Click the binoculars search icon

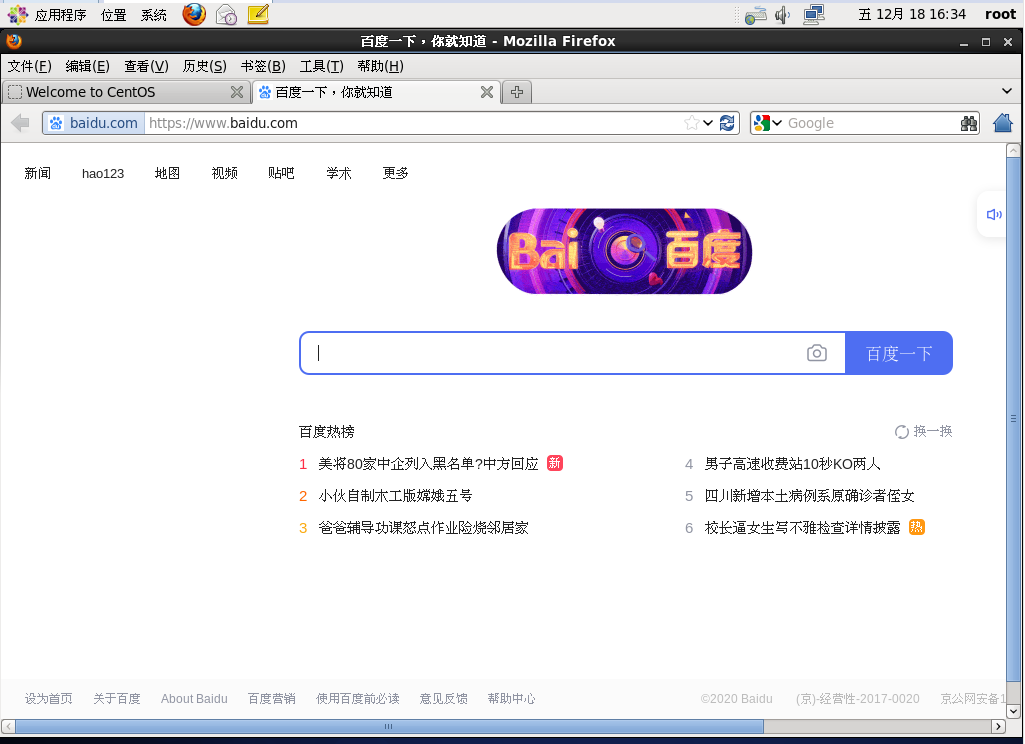[x=969, y=123]
